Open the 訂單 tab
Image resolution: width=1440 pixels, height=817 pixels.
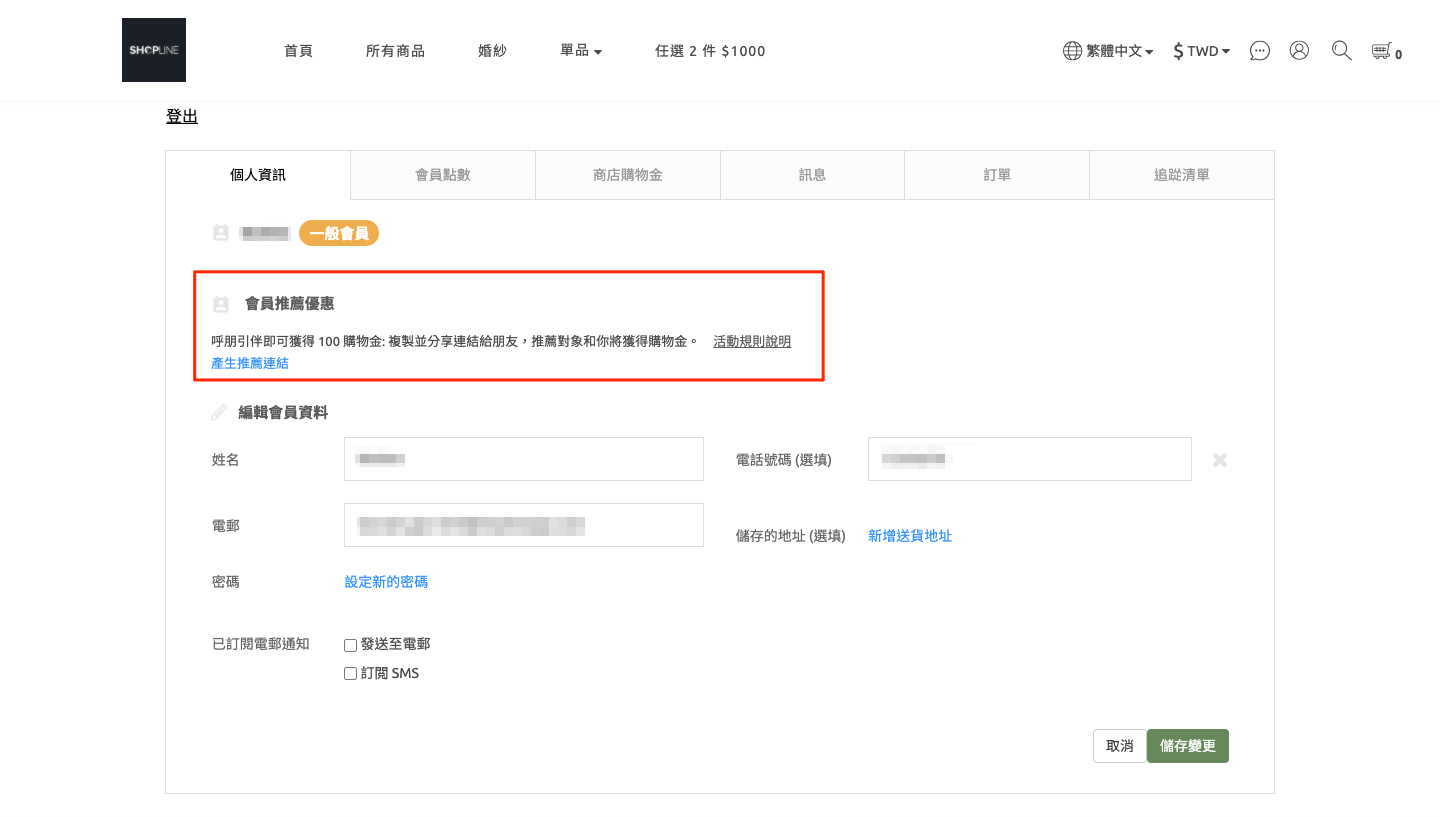(997, 175)
